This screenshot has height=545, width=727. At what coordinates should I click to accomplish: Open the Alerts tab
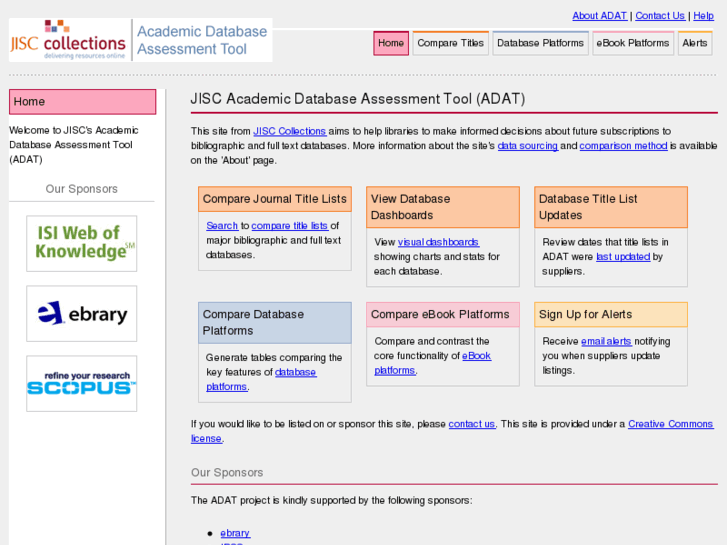pyautogui.click(x=695, y=43)
